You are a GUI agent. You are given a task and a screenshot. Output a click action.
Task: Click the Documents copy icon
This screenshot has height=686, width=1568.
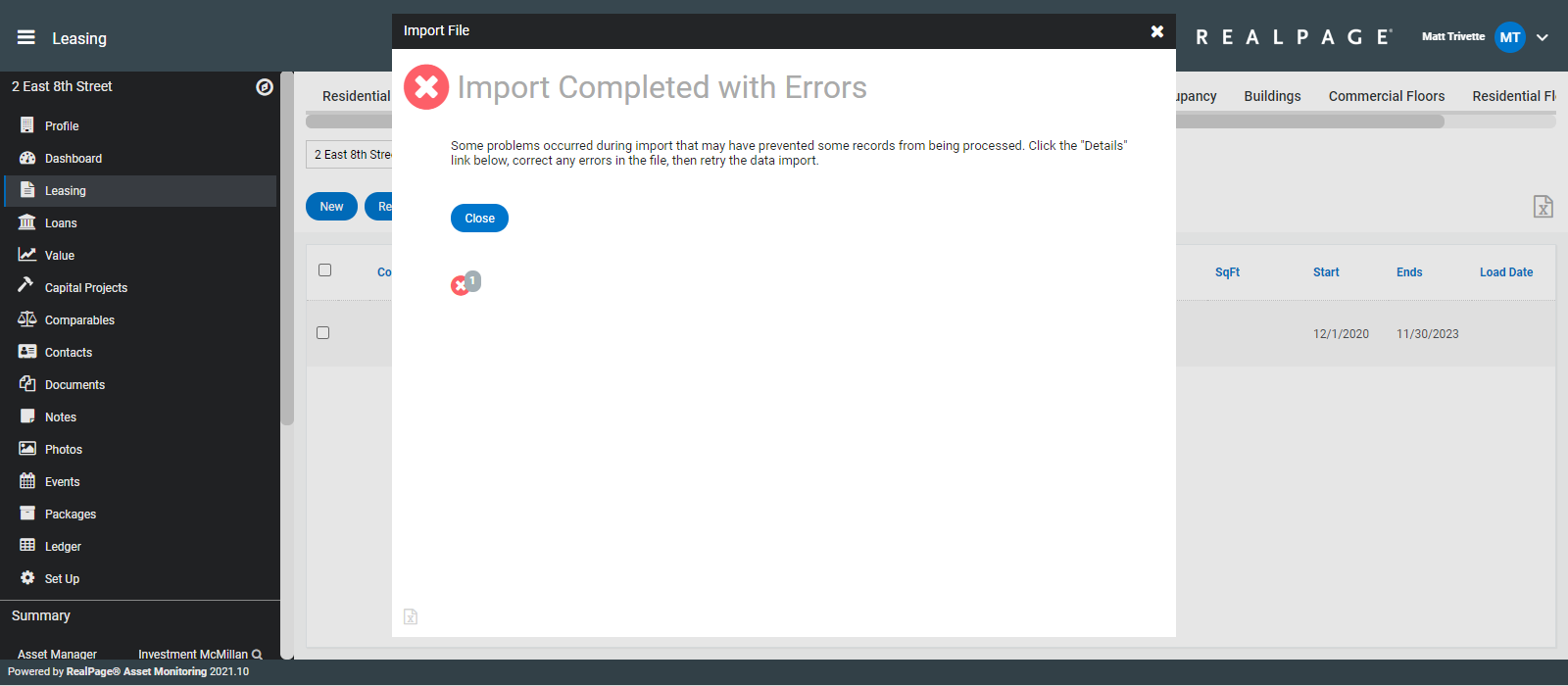[27, 384]
